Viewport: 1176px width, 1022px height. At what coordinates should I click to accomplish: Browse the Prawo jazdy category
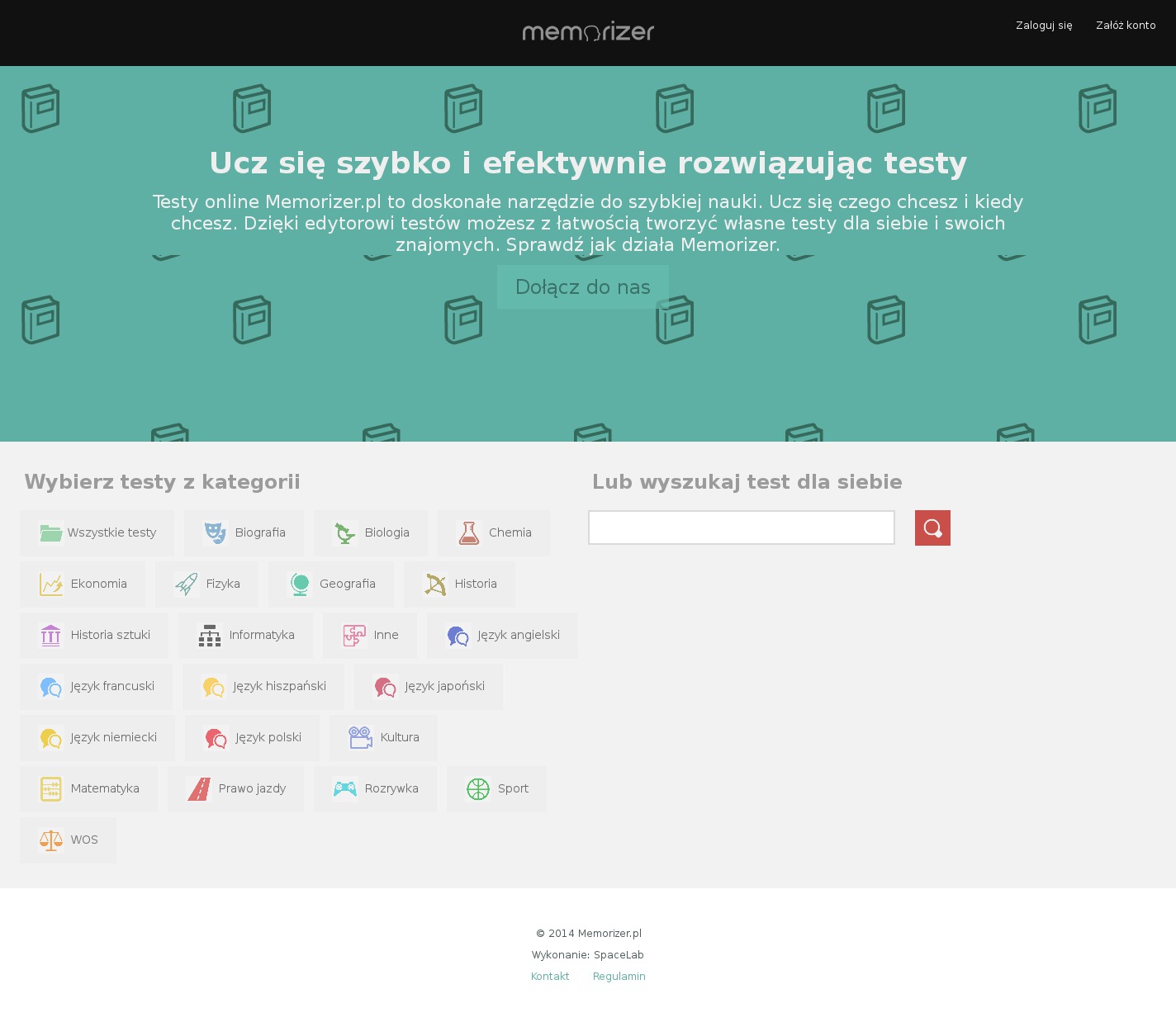[236, 789]
